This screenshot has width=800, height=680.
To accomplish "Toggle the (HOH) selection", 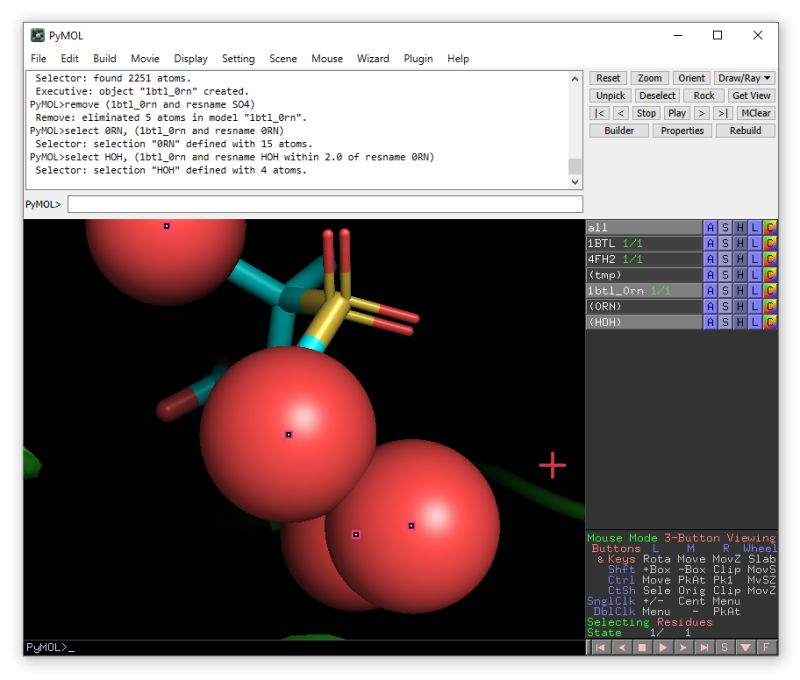I will tap(644, 322).
